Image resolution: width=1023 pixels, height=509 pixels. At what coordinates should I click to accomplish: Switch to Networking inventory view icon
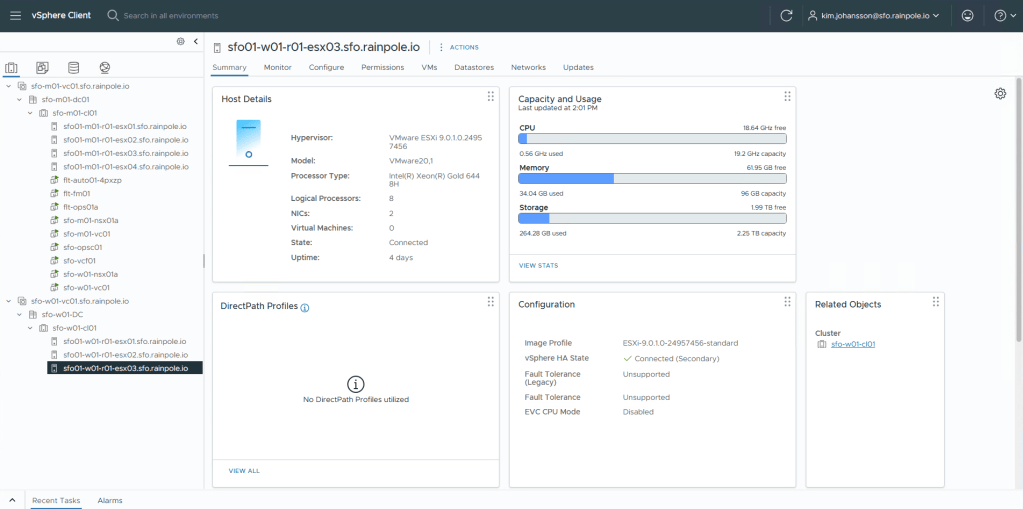pos(104,68)
